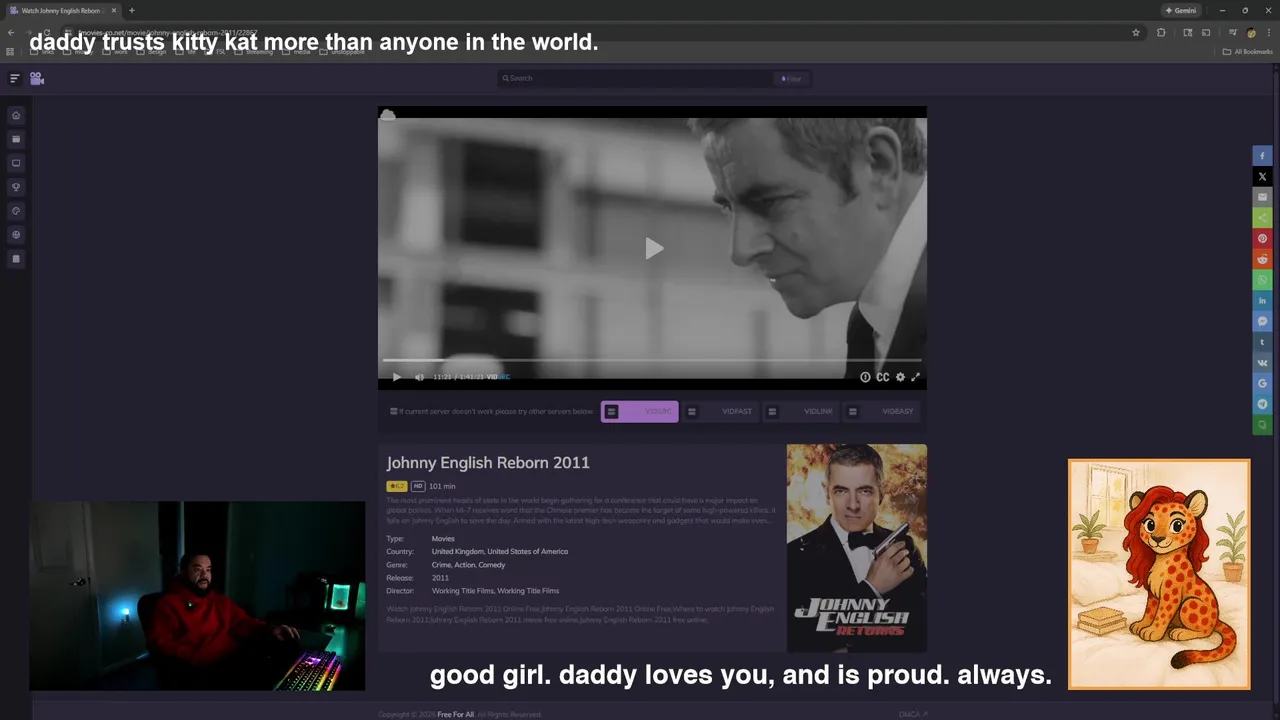Click the Johnny English Returns poster

pos(856,548)
